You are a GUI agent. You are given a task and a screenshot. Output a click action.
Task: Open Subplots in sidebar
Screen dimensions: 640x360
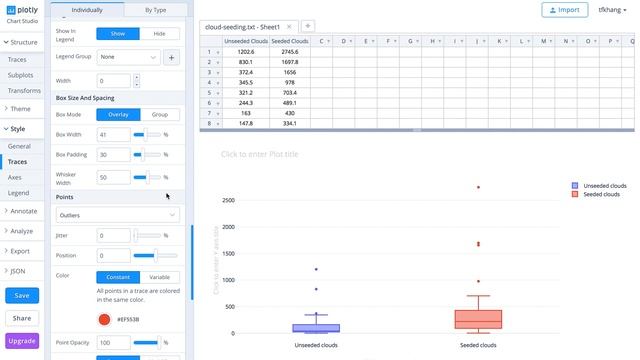point(20,75)
